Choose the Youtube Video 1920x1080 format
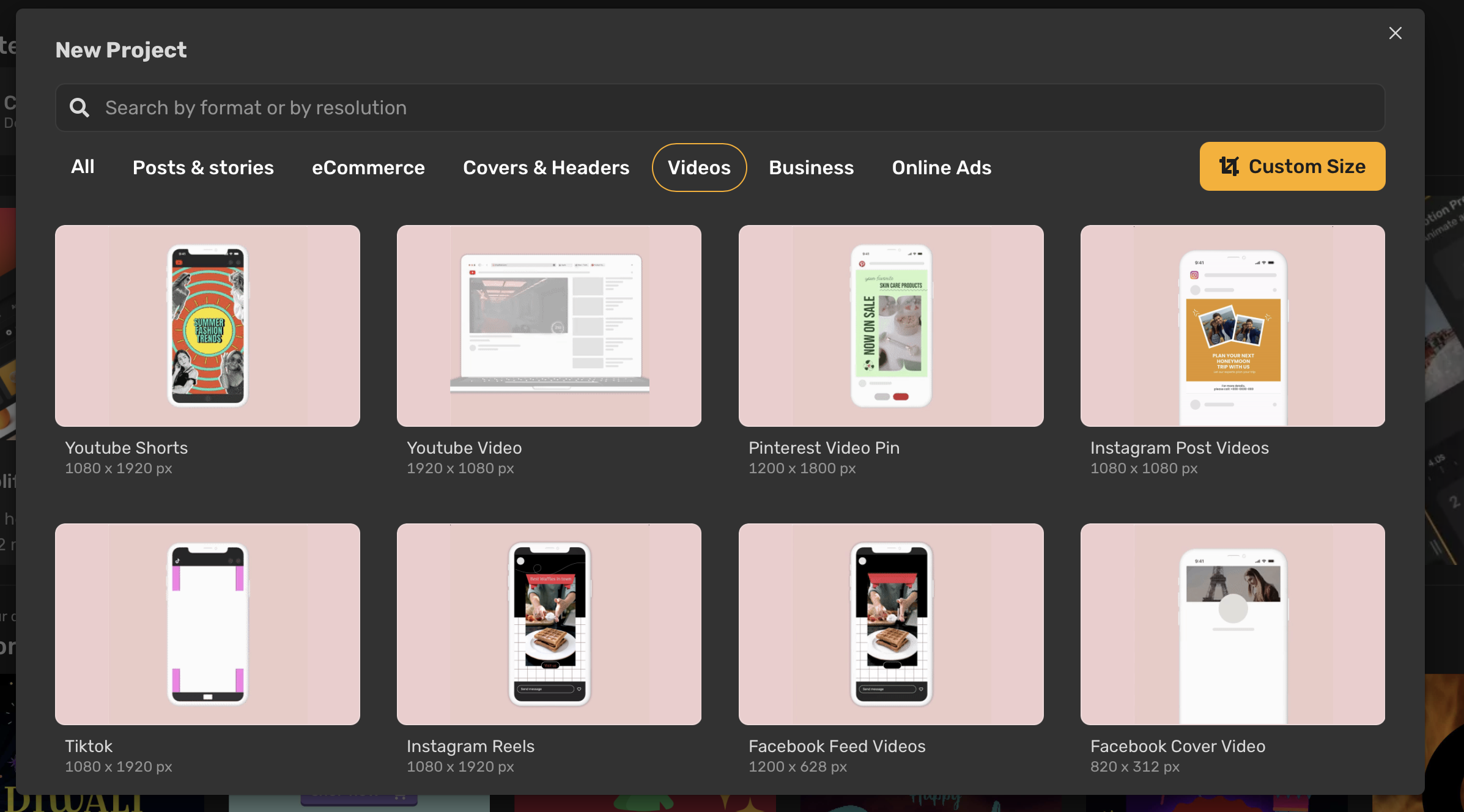The height and width of the screenshot is (812, 1464). (x=549, y=326)
